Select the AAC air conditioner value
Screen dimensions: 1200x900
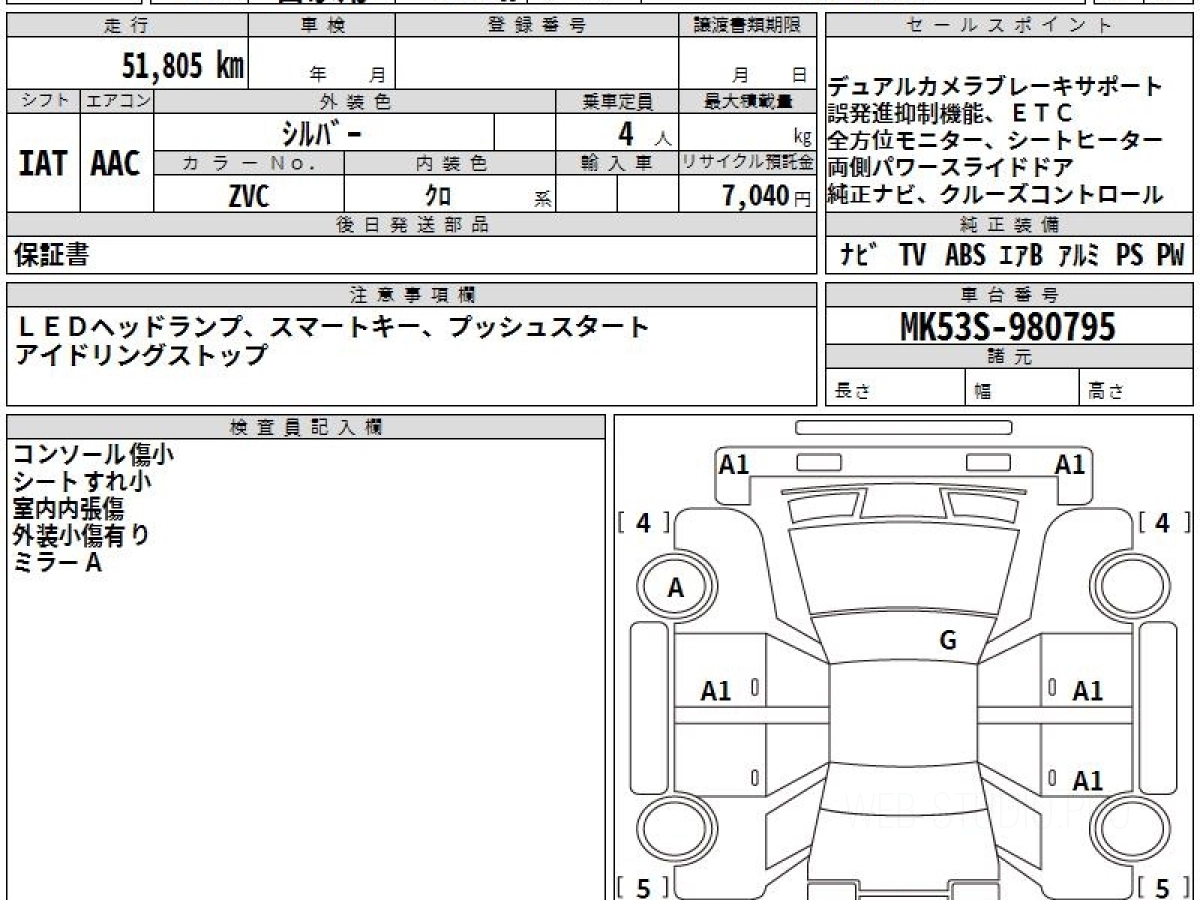116,163
